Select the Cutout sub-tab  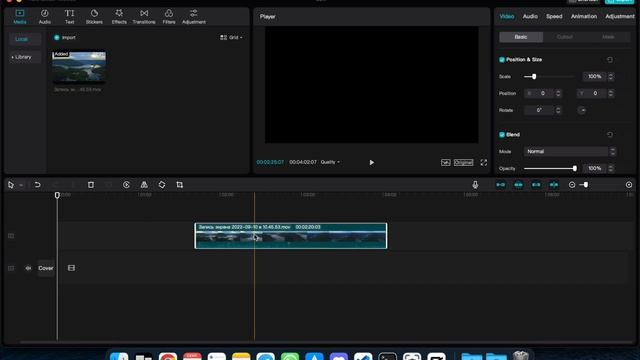click(564, 37)
